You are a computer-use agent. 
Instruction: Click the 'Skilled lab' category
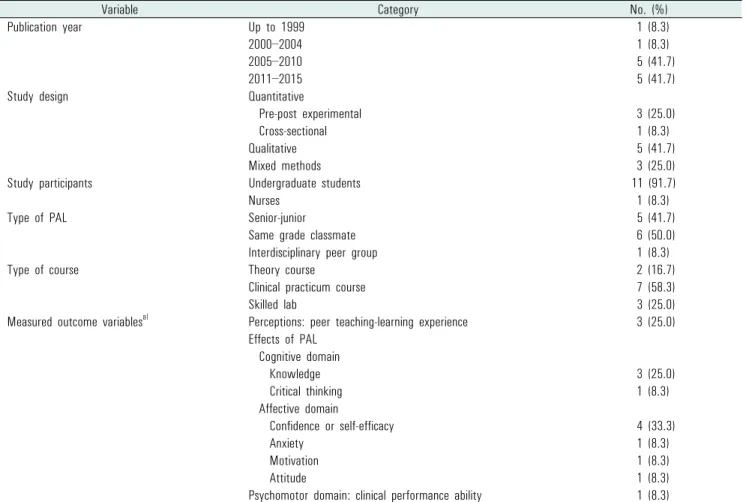[272, 305]
